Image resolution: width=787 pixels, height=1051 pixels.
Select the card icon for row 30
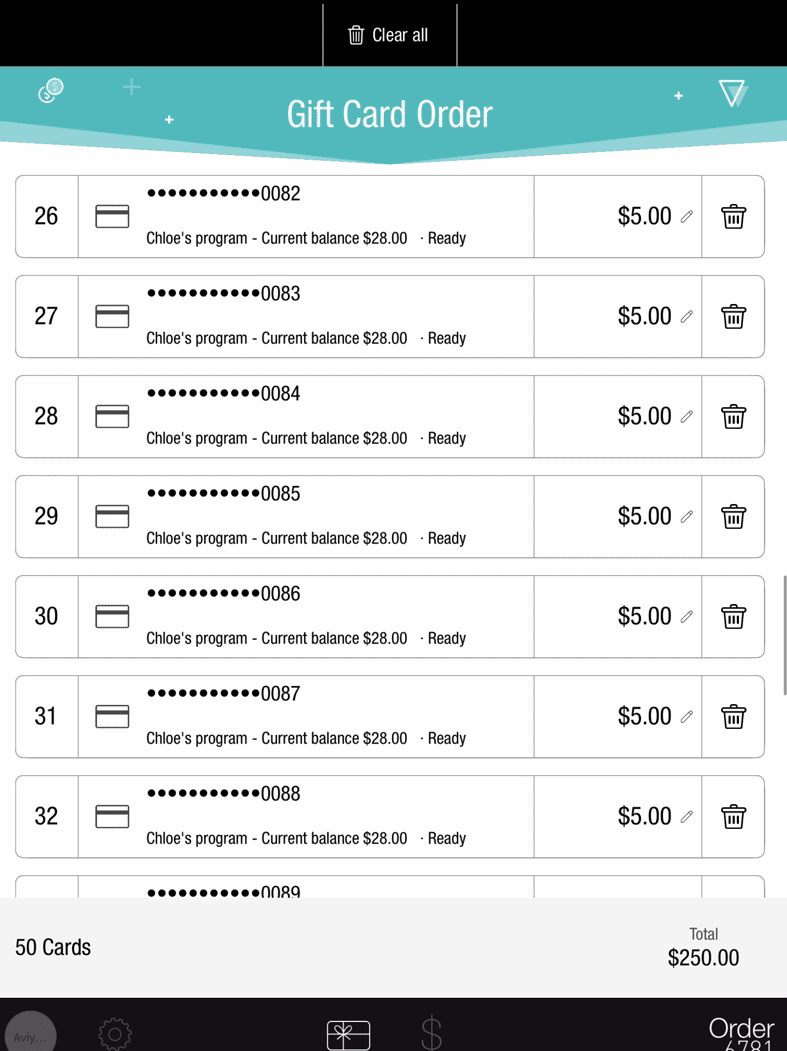click(112, 617)
